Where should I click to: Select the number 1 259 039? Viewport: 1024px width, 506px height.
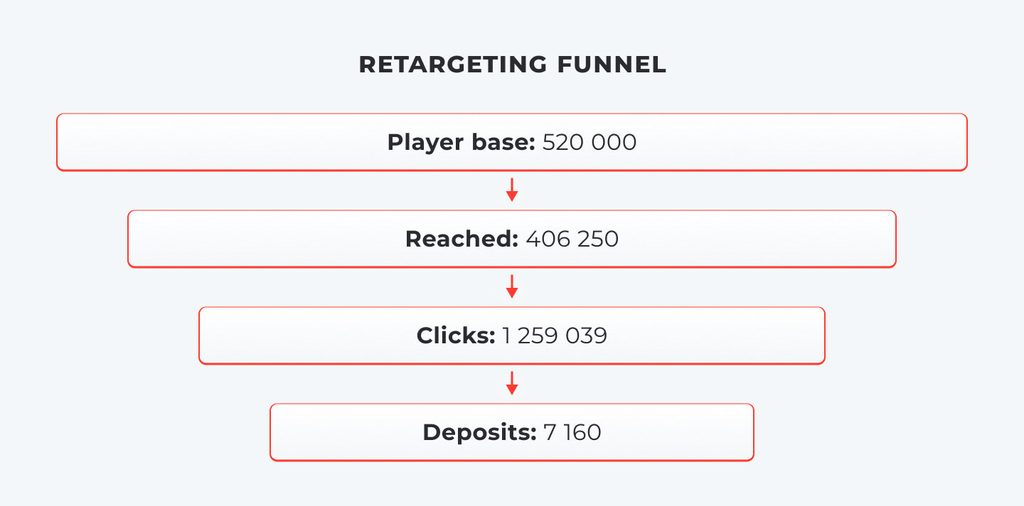point(555,336)
